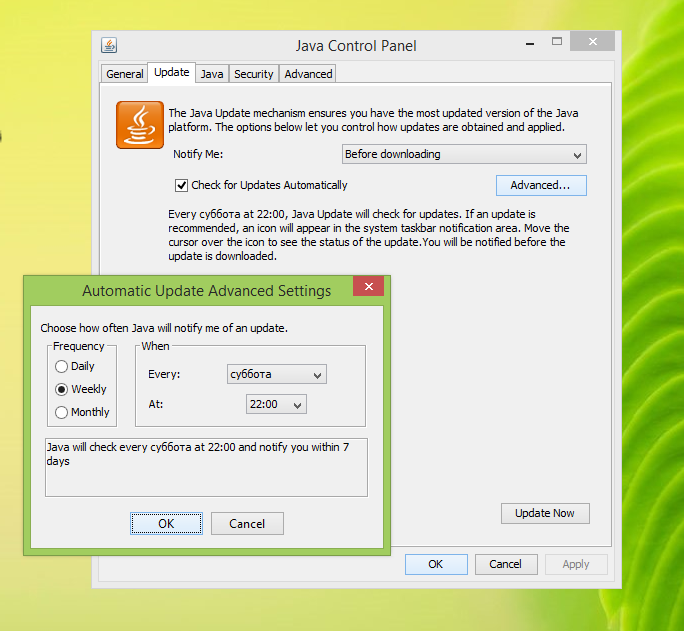684x631 pixels.
Task: Click the 'Automatic Update Advanced Settings' title bar
Action: click(206, 291)
